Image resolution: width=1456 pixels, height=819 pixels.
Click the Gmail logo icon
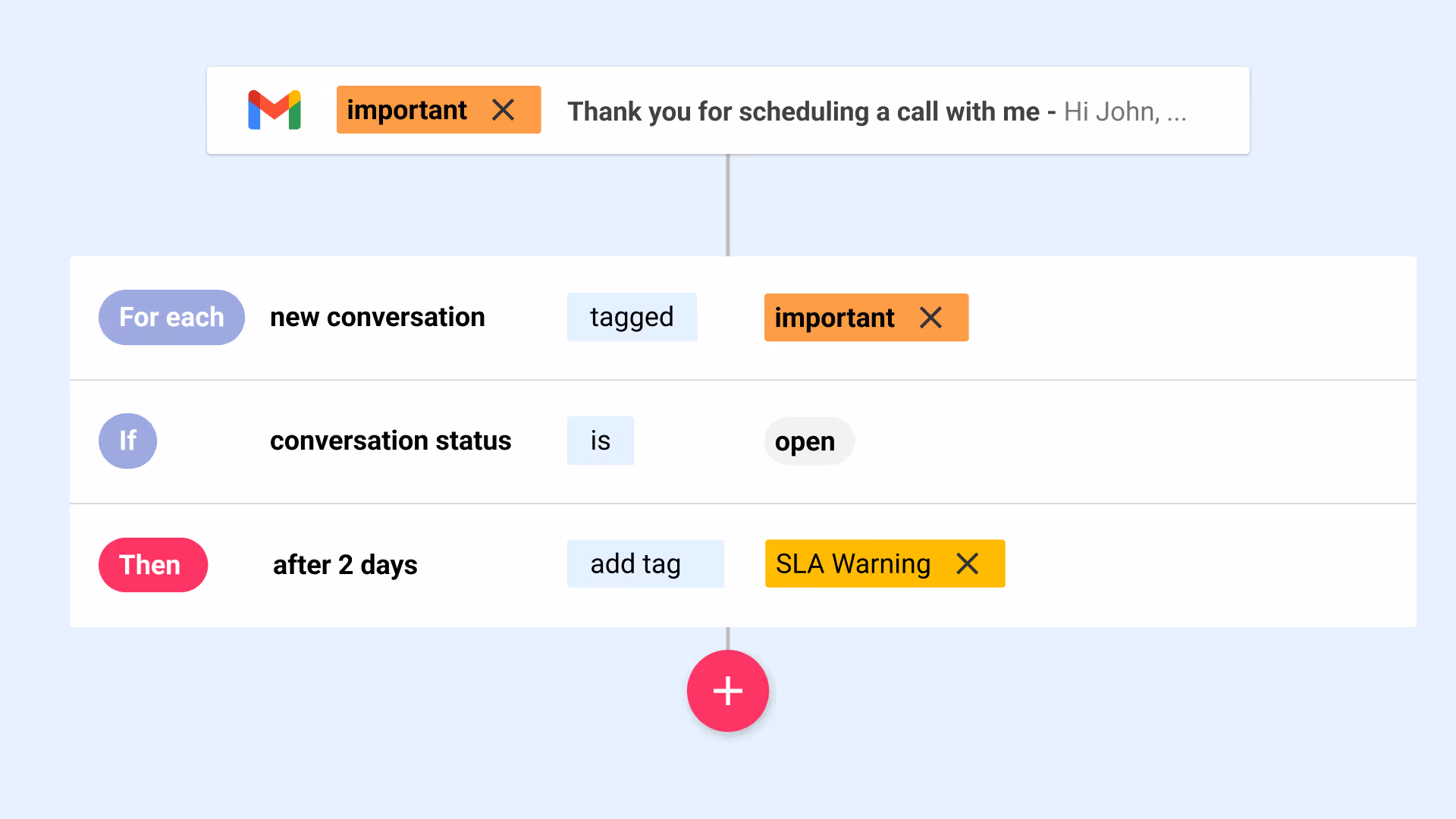pos(275,110)
